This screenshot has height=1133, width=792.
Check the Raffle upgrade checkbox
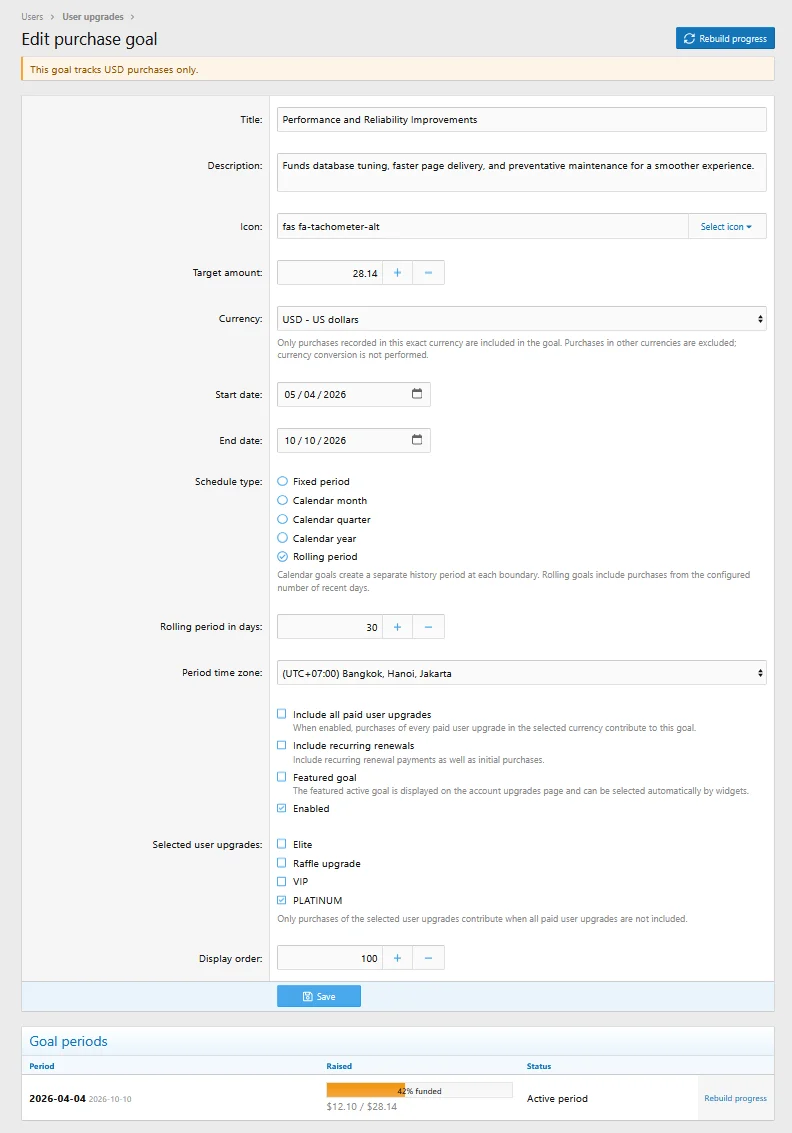coord(282,863)
